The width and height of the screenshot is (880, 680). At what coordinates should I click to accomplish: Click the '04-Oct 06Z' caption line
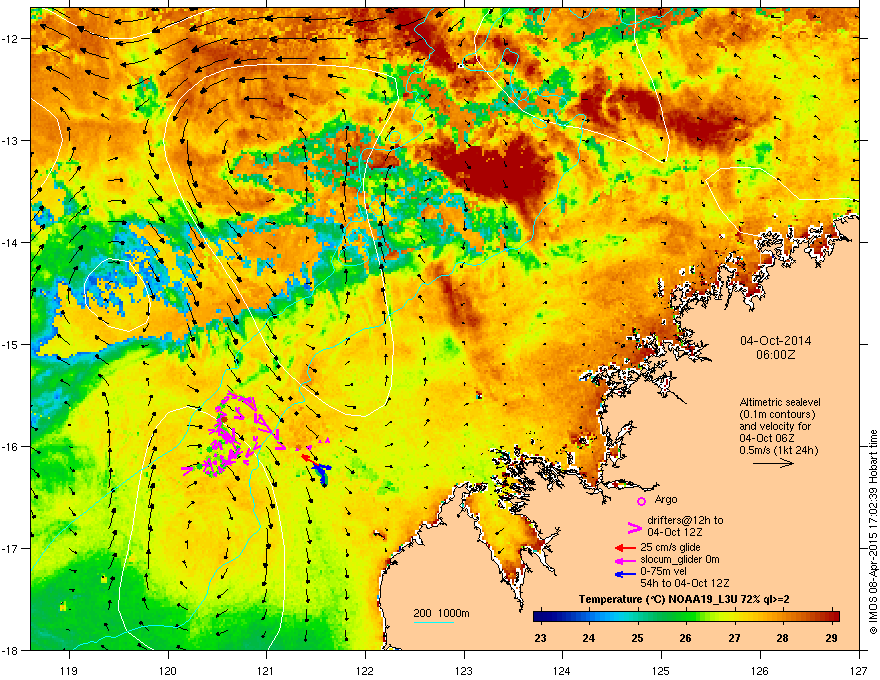[767, 438]
